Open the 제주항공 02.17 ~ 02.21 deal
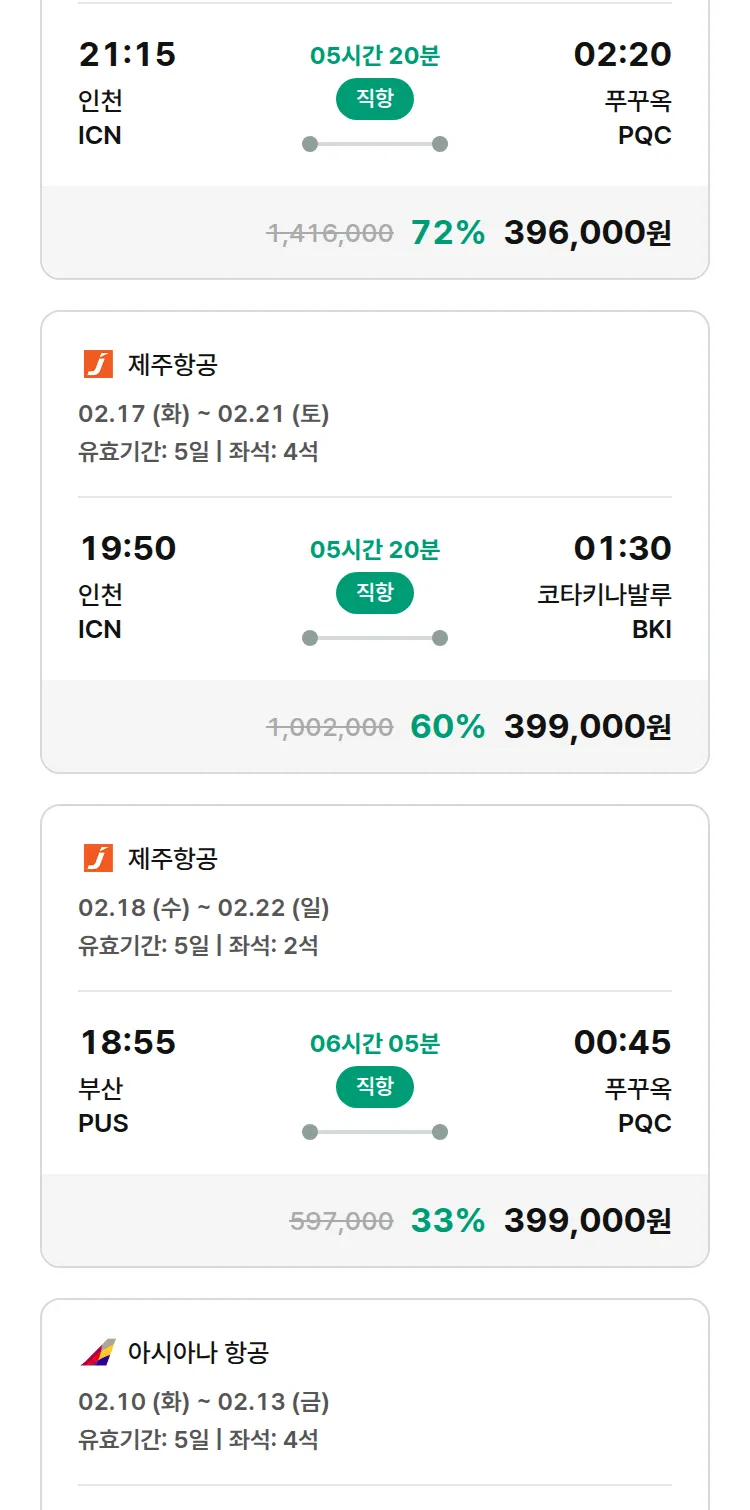The image size is (750, 1510). (x=204, y=413)
